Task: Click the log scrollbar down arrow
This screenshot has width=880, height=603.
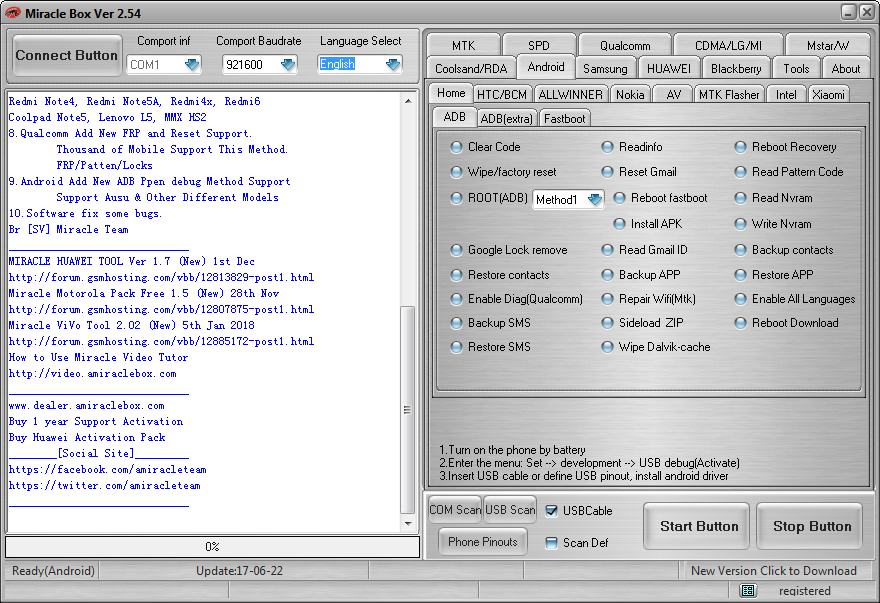Action: click(x=408, y=524)
